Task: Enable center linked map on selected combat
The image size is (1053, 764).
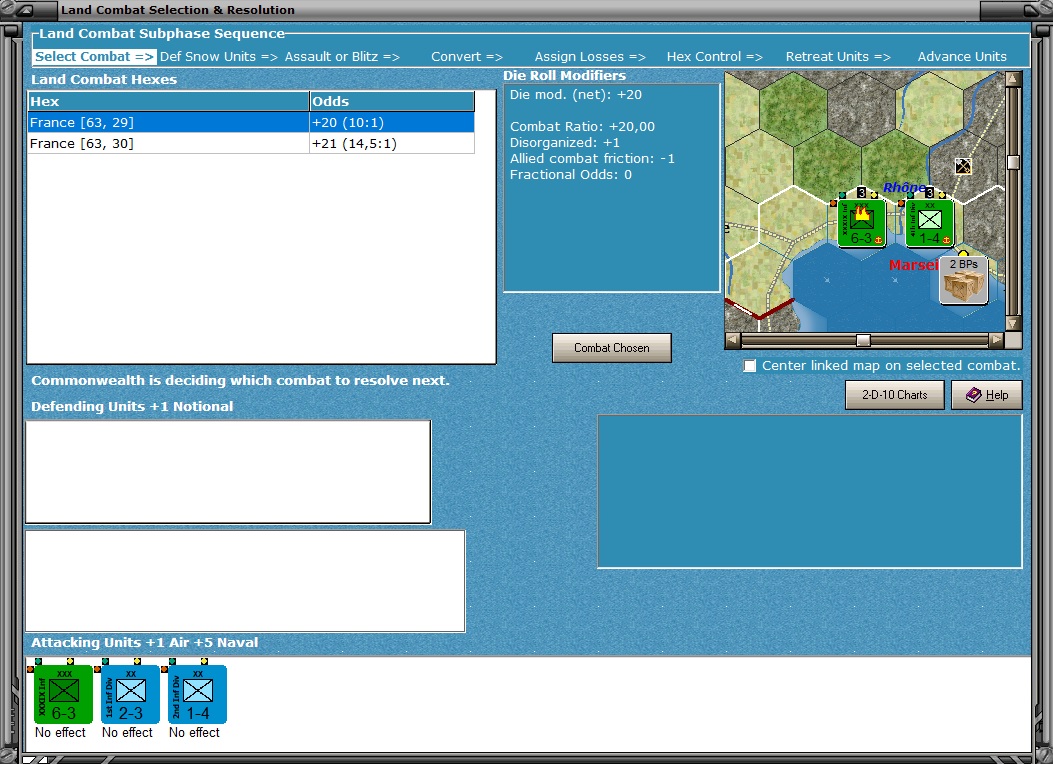Action: pyautogui.click(x=749, y=366)
